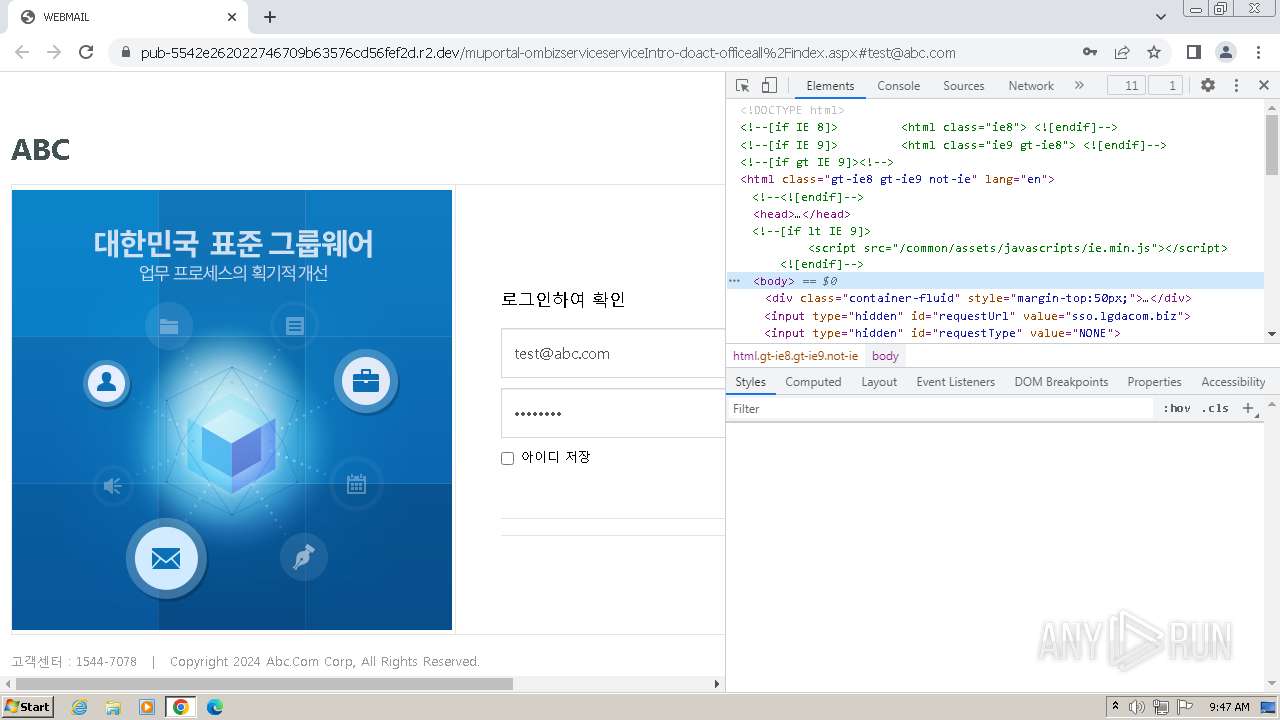1280x720 pixels.
Task: Open the Styles pane tab
Action: (x=750, y=382)
